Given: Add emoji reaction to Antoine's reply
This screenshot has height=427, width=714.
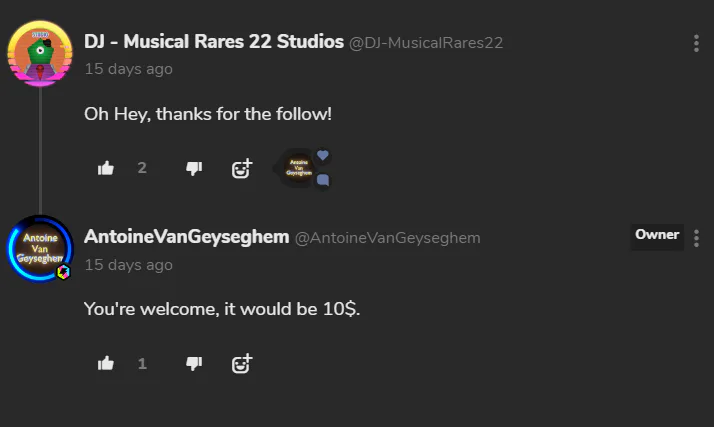Looking at the screenshot, I should point(242,363).
